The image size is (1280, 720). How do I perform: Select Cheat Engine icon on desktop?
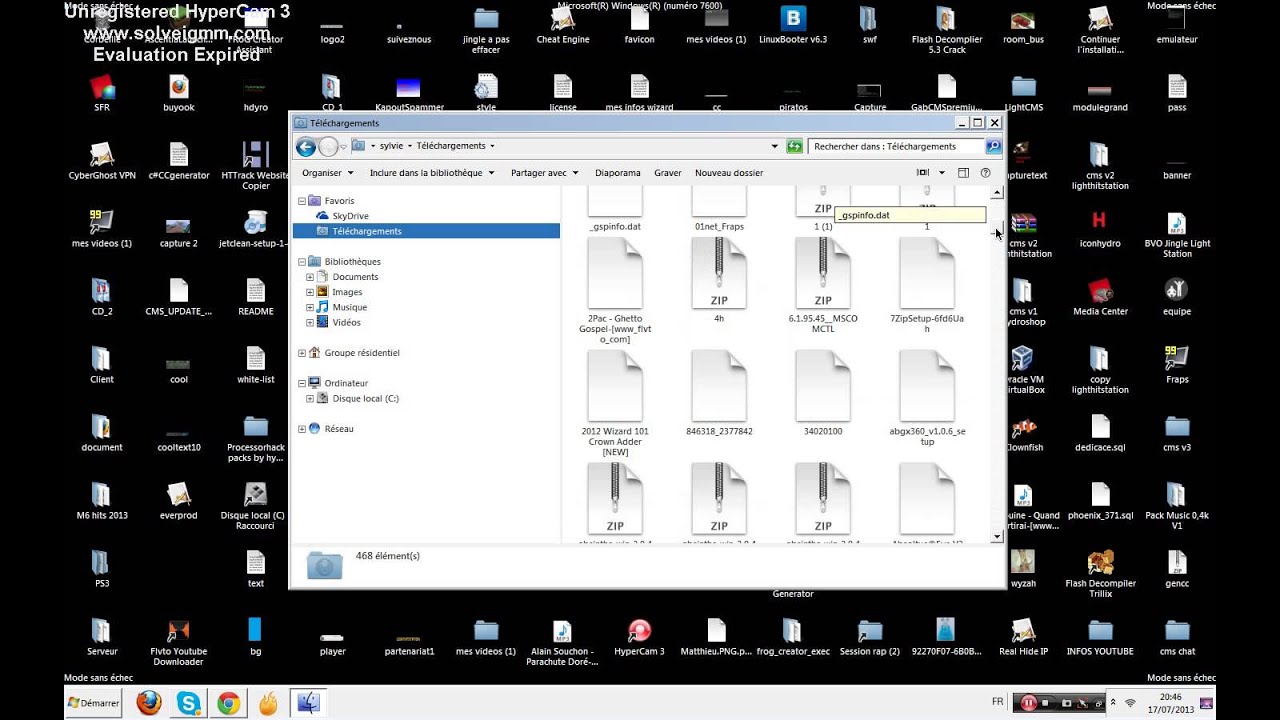pos(563,19)
